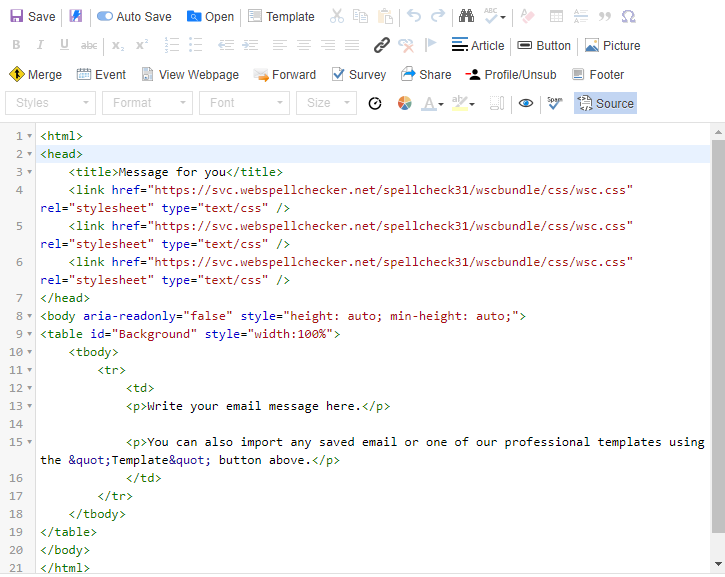Toggle Bold formatting
The image size is (725, 577).
(x=16, y=45)
